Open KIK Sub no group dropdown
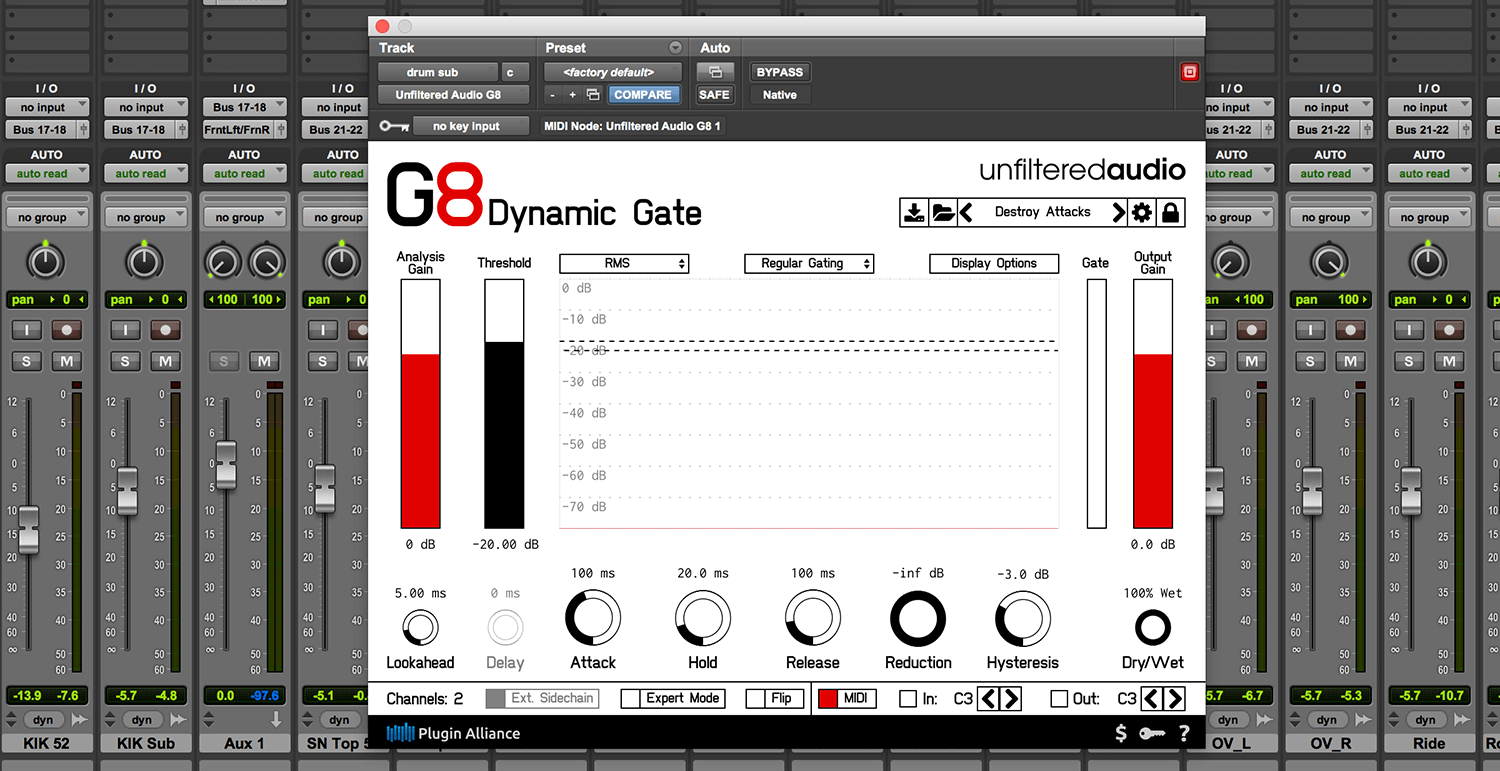 tap(146, 217)
